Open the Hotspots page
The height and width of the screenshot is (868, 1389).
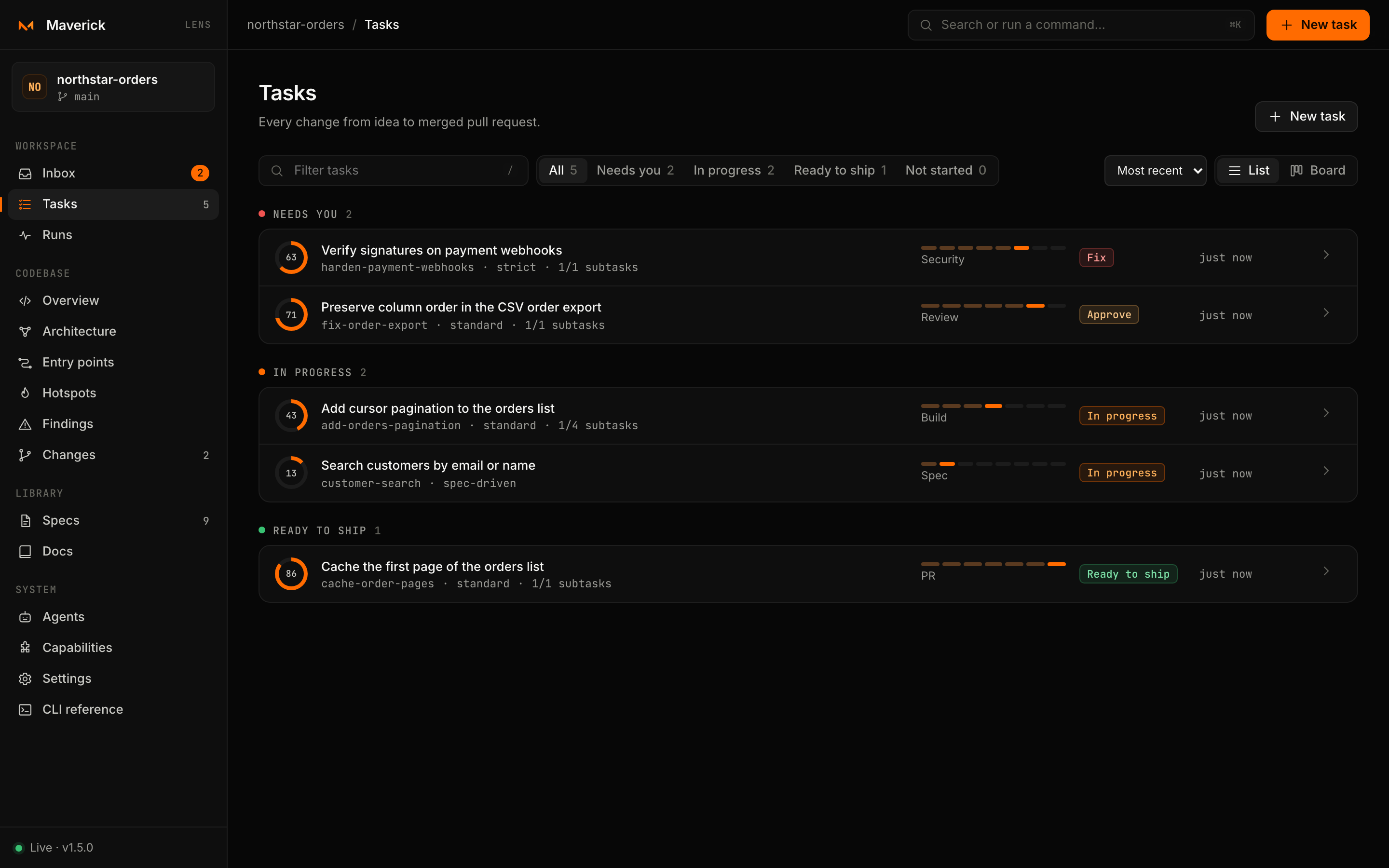[113, 393]
